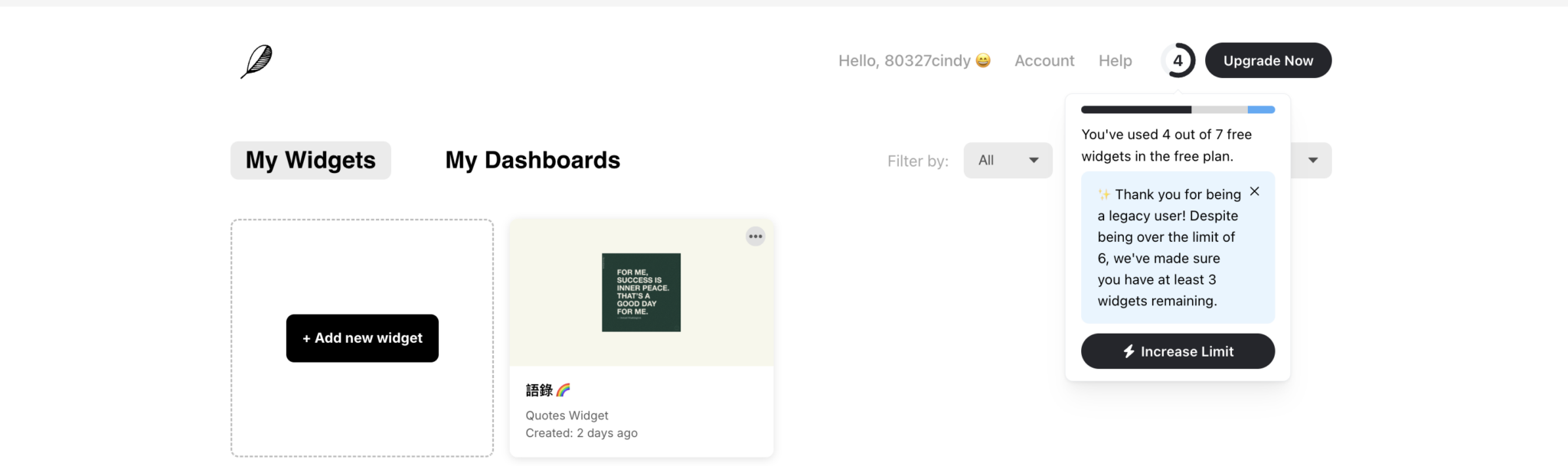Click the rainbow emoji in widget title
Image resolution: width=1568 pixels, height=466 pixels.
563,390
